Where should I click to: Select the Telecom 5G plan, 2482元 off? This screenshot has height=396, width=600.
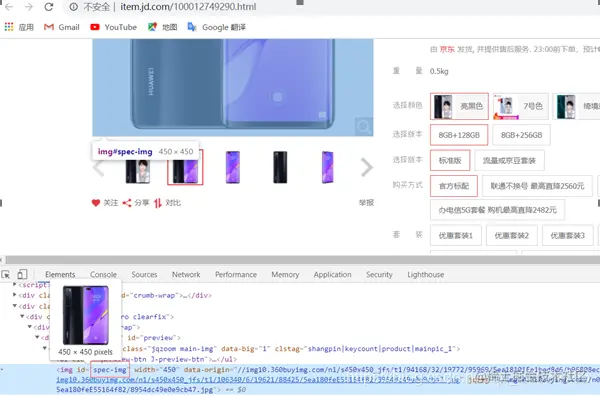pyautogui.click(x=497, y=210)
